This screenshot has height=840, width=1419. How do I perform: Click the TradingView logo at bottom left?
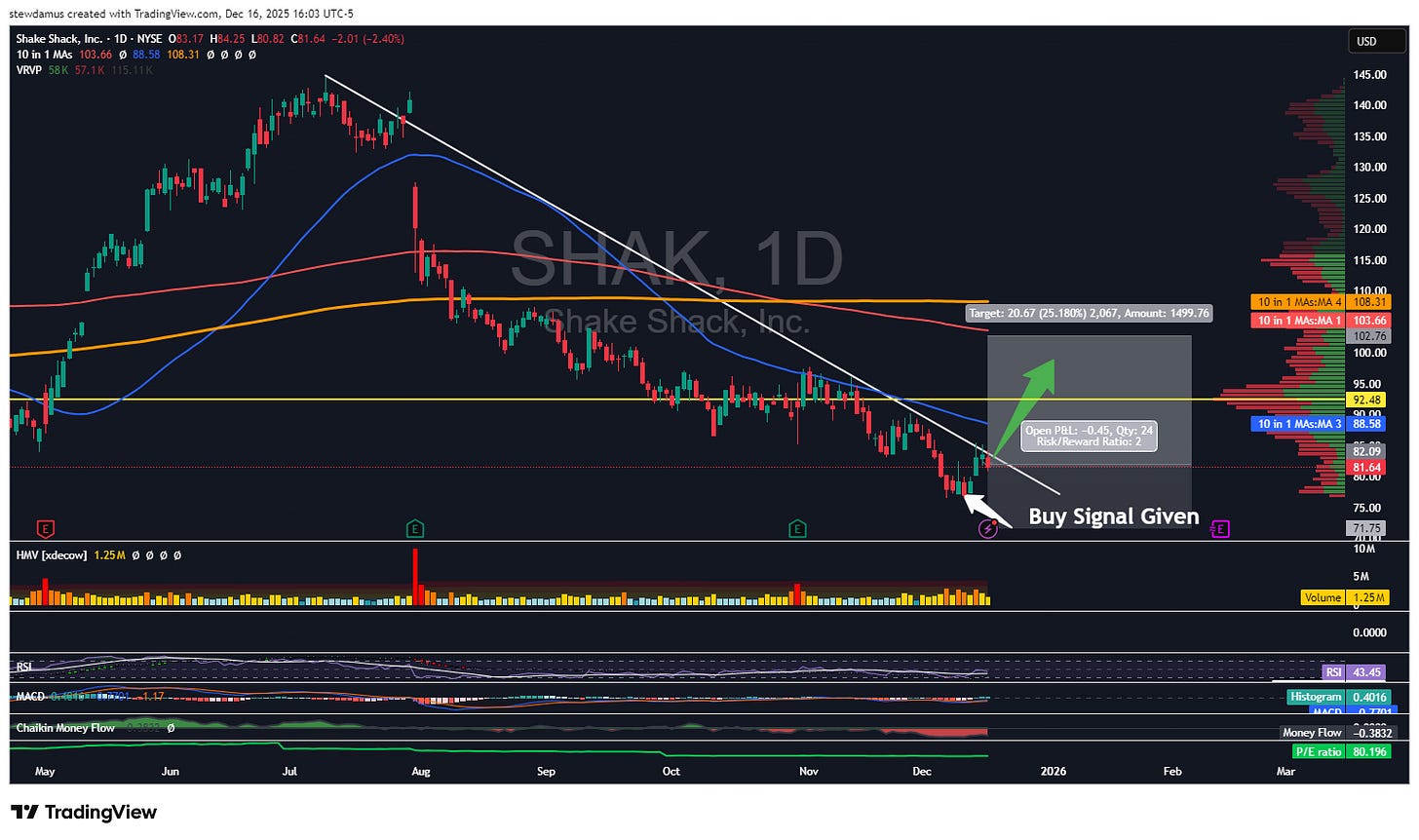click(84, 812)
